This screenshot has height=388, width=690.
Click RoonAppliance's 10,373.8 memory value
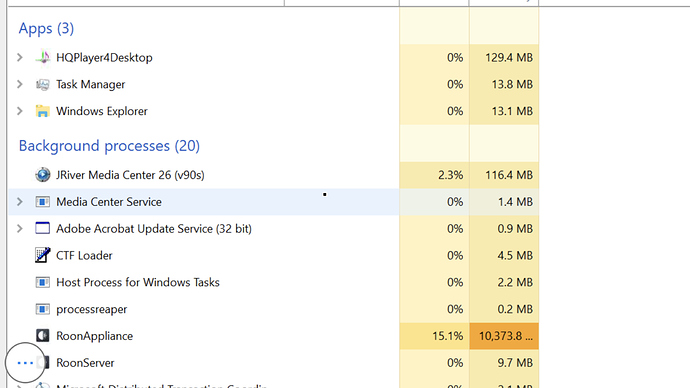[504, 336]
